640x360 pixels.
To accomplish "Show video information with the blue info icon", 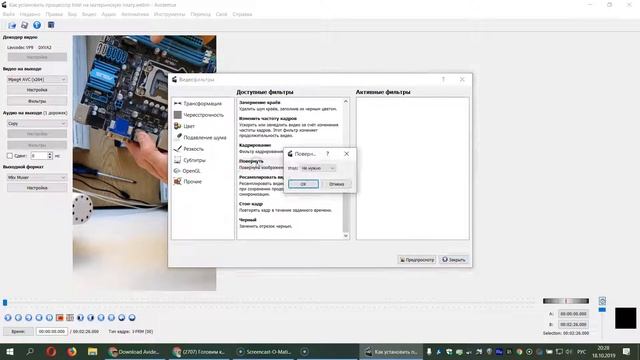I will pyautogui.click(x=37, y=25).
